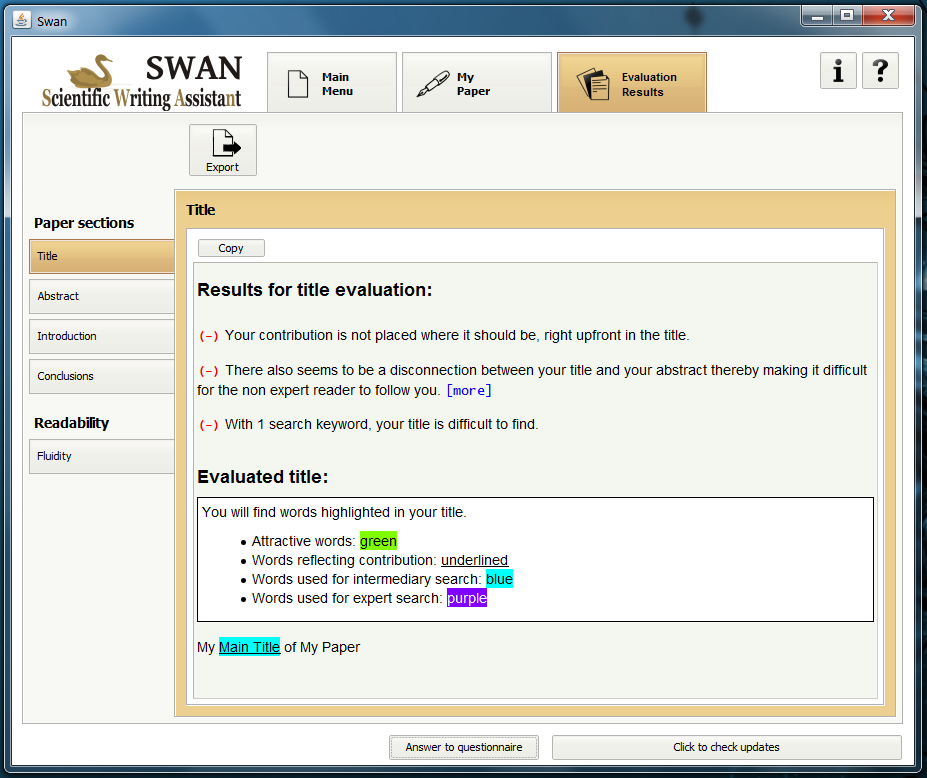Viewport: 927px width, 778px height.
Task: Open the Fluidity readability section
Action: click(102, 456)
